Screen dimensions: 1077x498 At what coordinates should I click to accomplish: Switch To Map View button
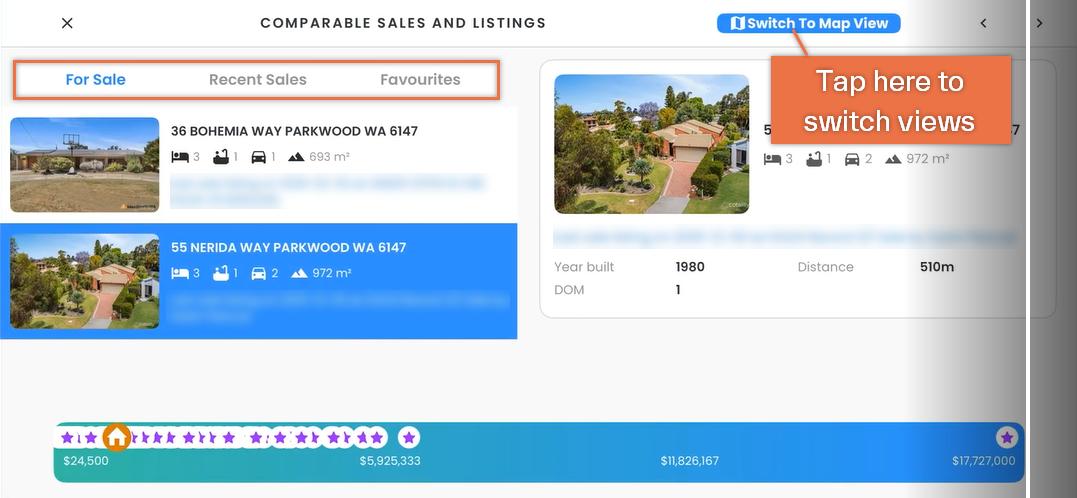tap(808, 23)
